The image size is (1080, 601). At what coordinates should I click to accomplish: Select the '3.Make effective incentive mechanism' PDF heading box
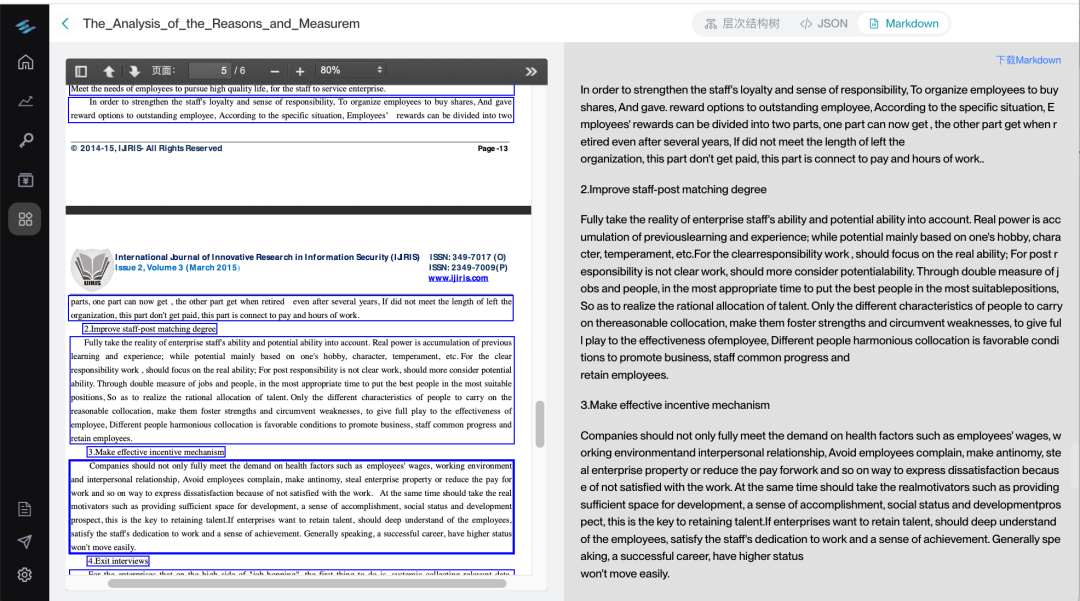pyautogui.click(x=156, y=452)
